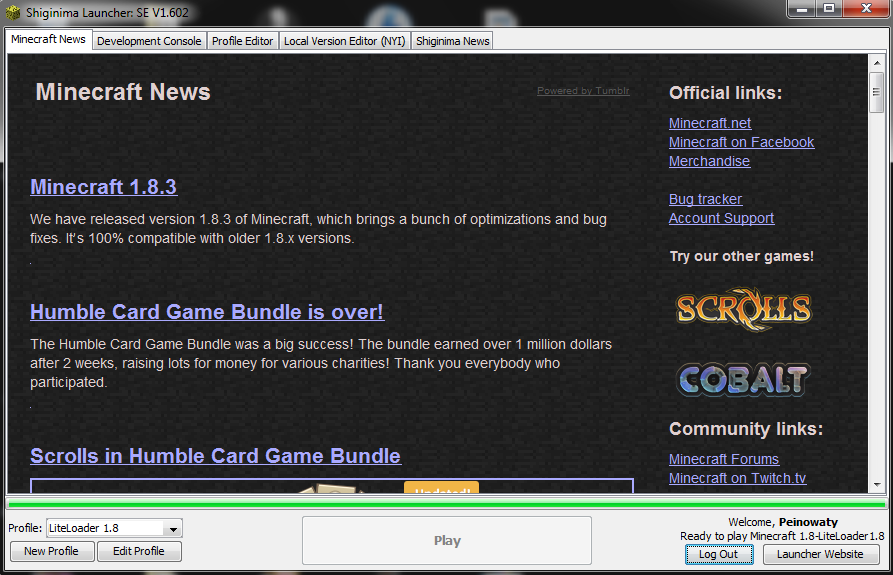Viewport: 893px width, 575px height.
Task: Click the Humble bundle image thumbnail
Action: click(x=332, y=486)
